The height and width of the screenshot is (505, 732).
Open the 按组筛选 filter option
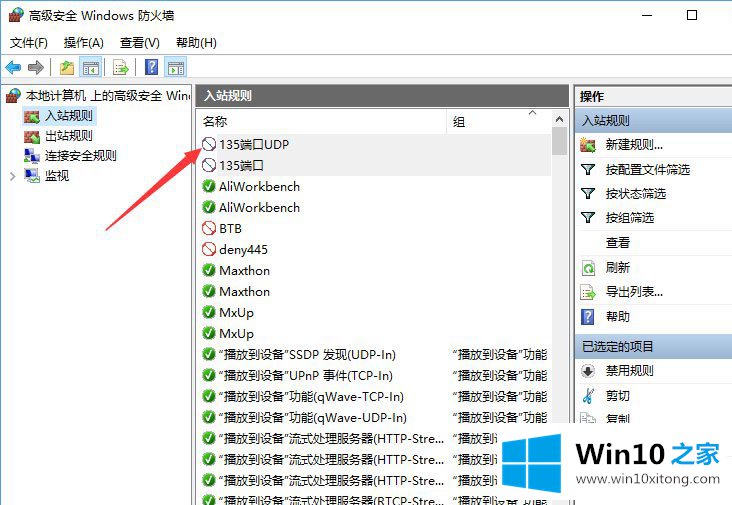pyautogui.click(x=629, y=217)
